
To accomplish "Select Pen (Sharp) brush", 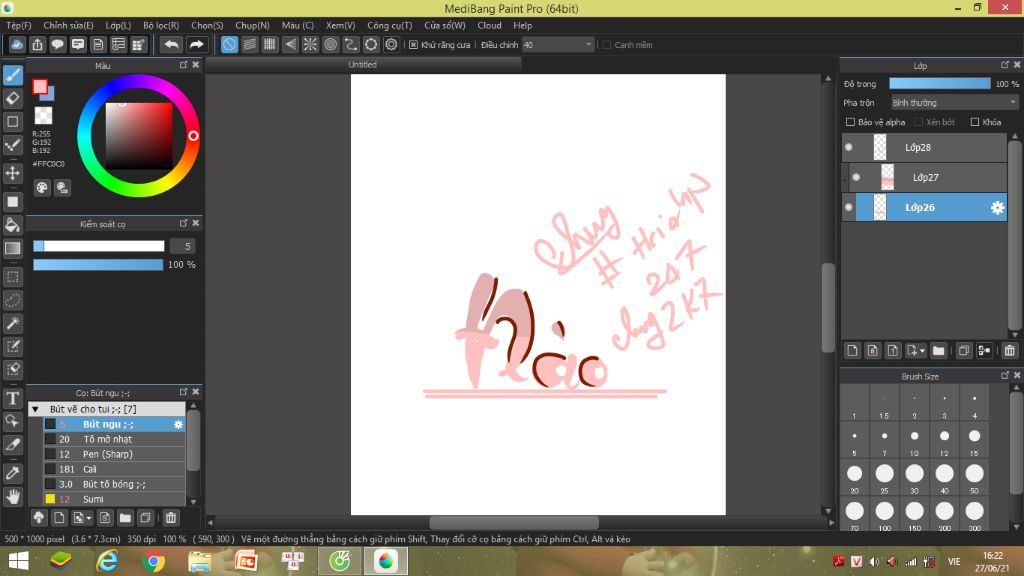I will coord(114,455).
